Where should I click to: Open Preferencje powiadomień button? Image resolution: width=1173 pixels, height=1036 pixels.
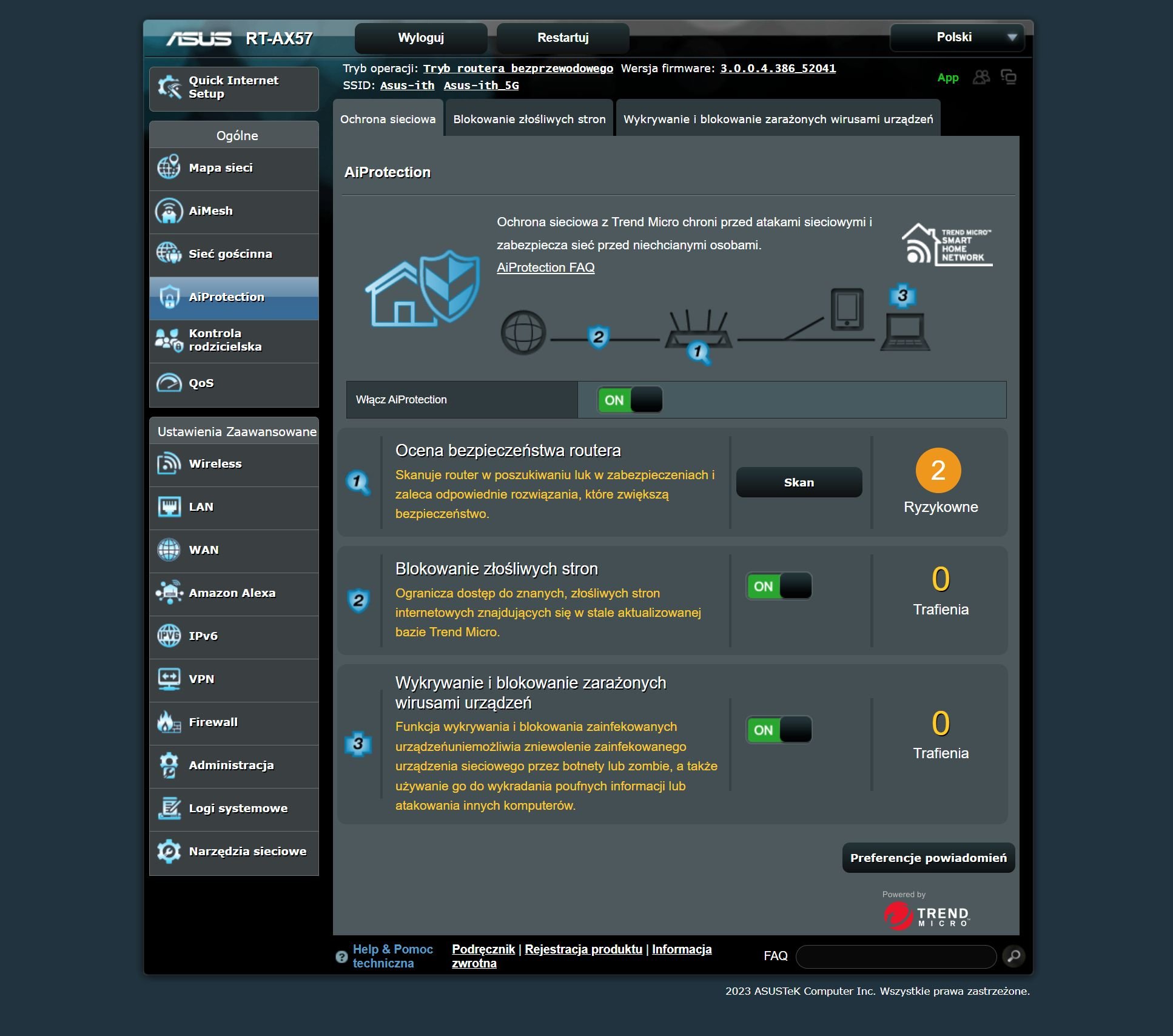click(x=928, y=858)
